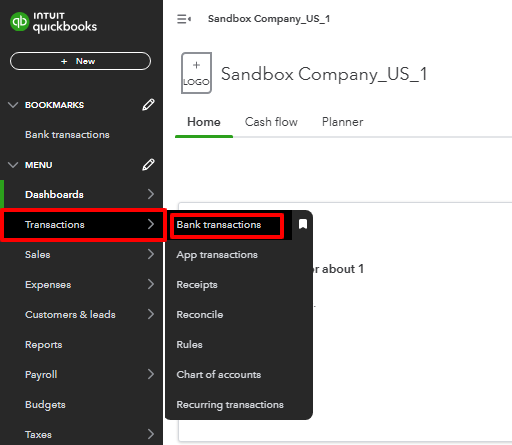Screen dimensions: 512x445
Task: Switch to the Home tab
Action: 204,122
